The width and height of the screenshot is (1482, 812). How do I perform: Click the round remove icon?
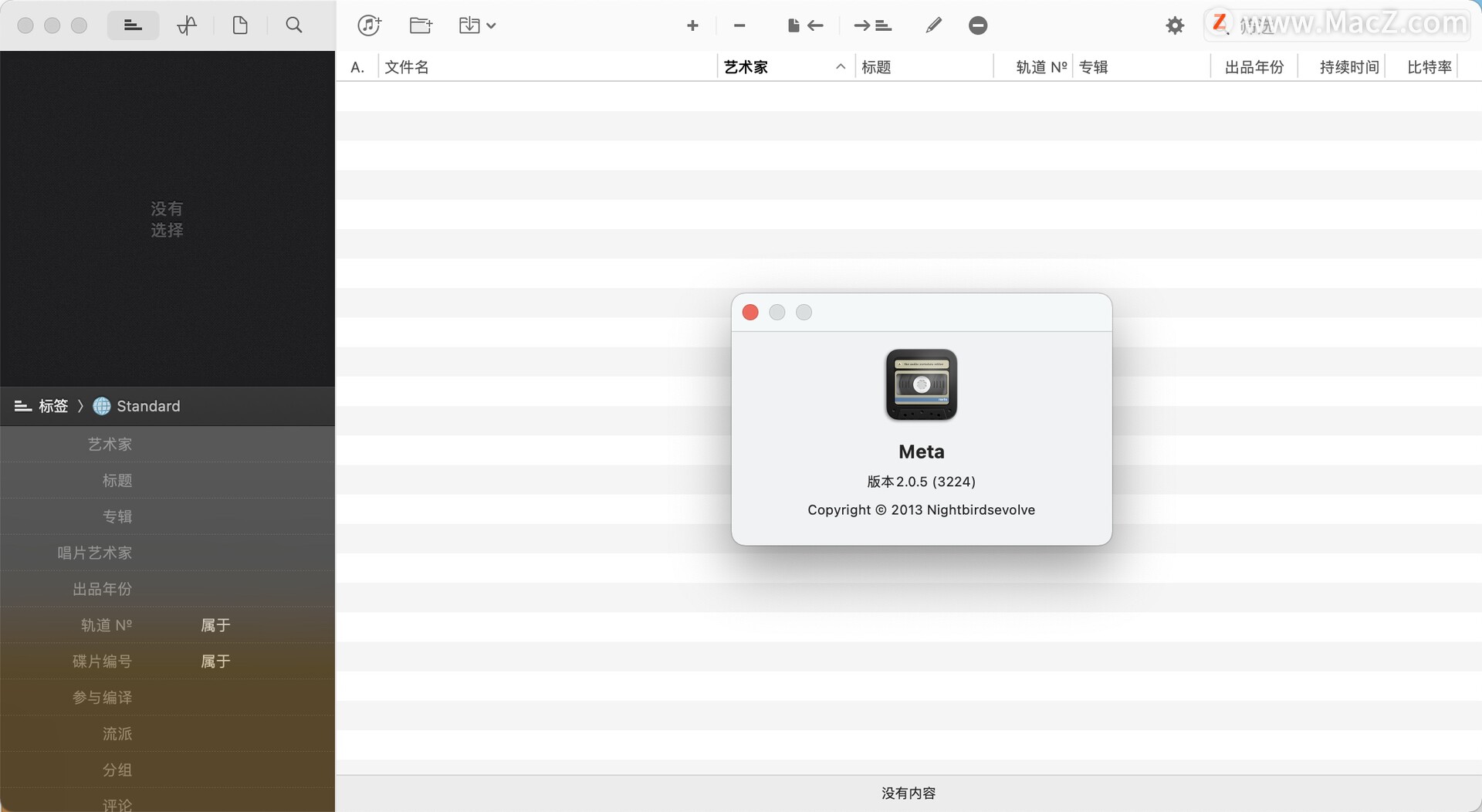click(978, 25)
